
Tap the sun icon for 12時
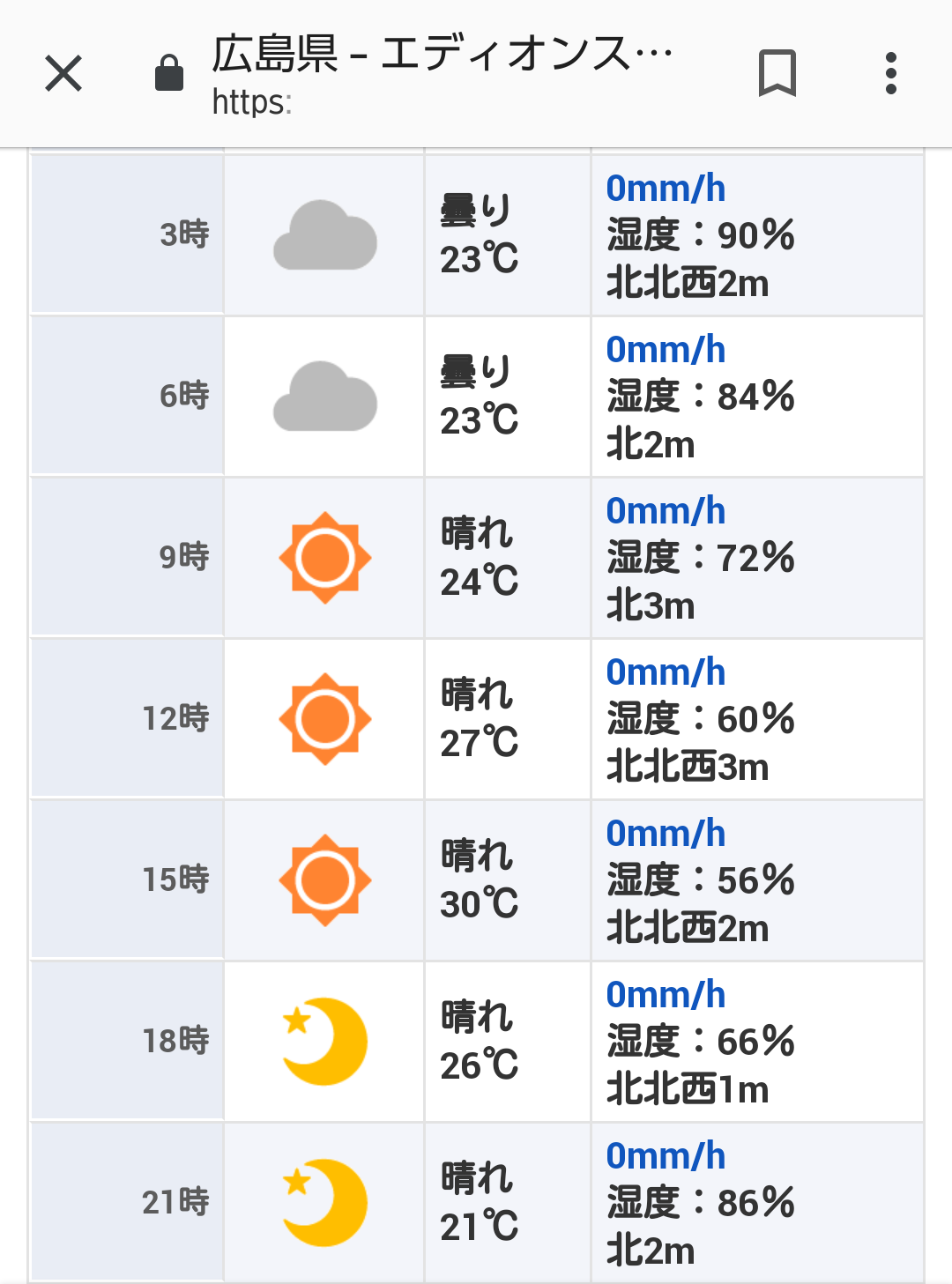tap(324, 719)
